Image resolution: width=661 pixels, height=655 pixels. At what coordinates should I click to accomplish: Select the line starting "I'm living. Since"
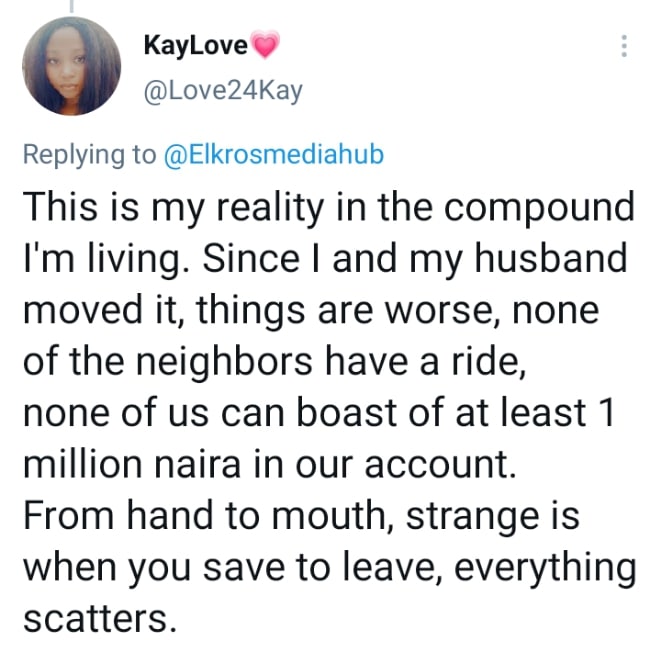[x=324, y=259]
